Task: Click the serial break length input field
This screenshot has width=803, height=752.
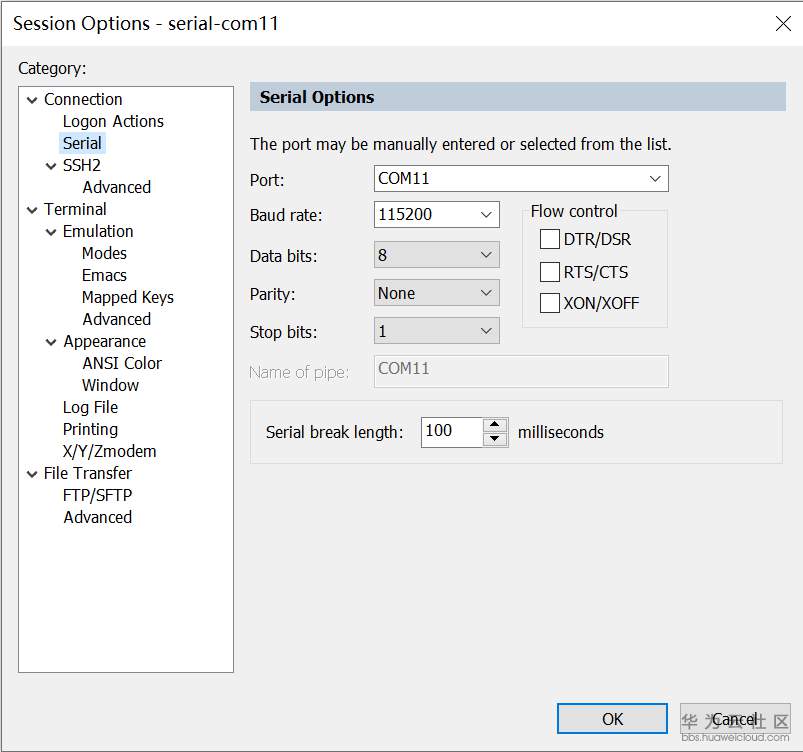Action: coord(451,432)
